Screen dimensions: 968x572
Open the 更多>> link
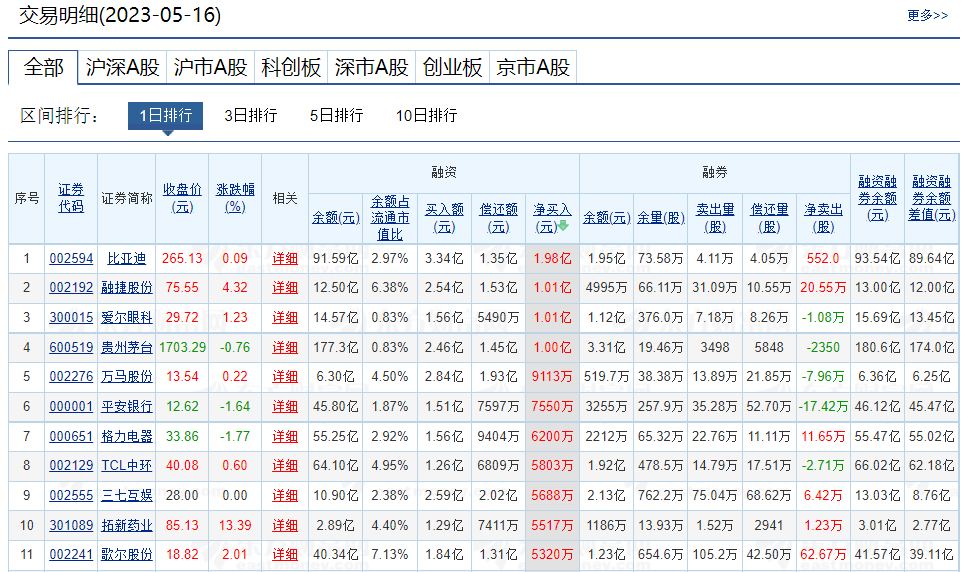tap(927, 16)
